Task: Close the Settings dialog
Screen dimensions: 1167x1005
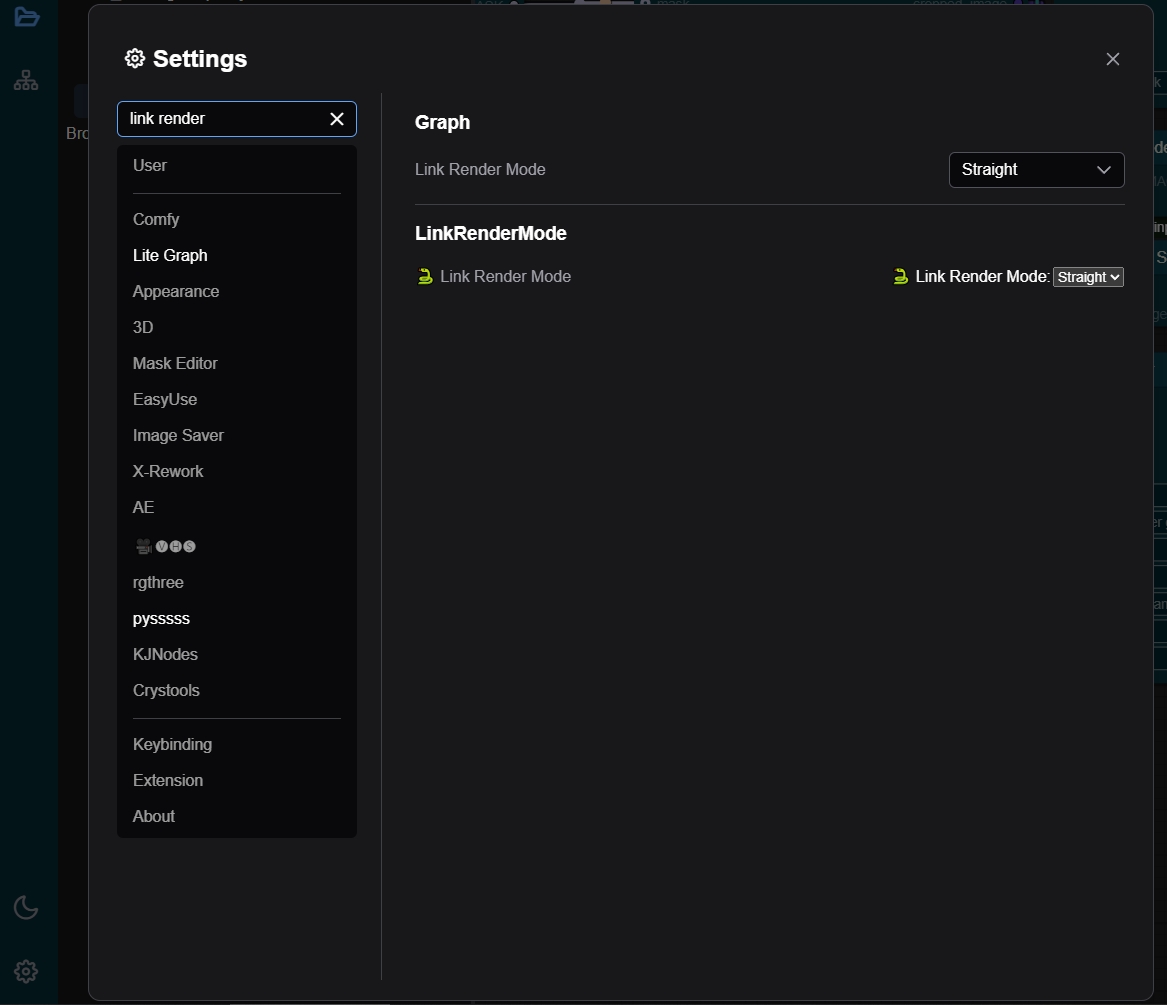Action: [1113, 59]
